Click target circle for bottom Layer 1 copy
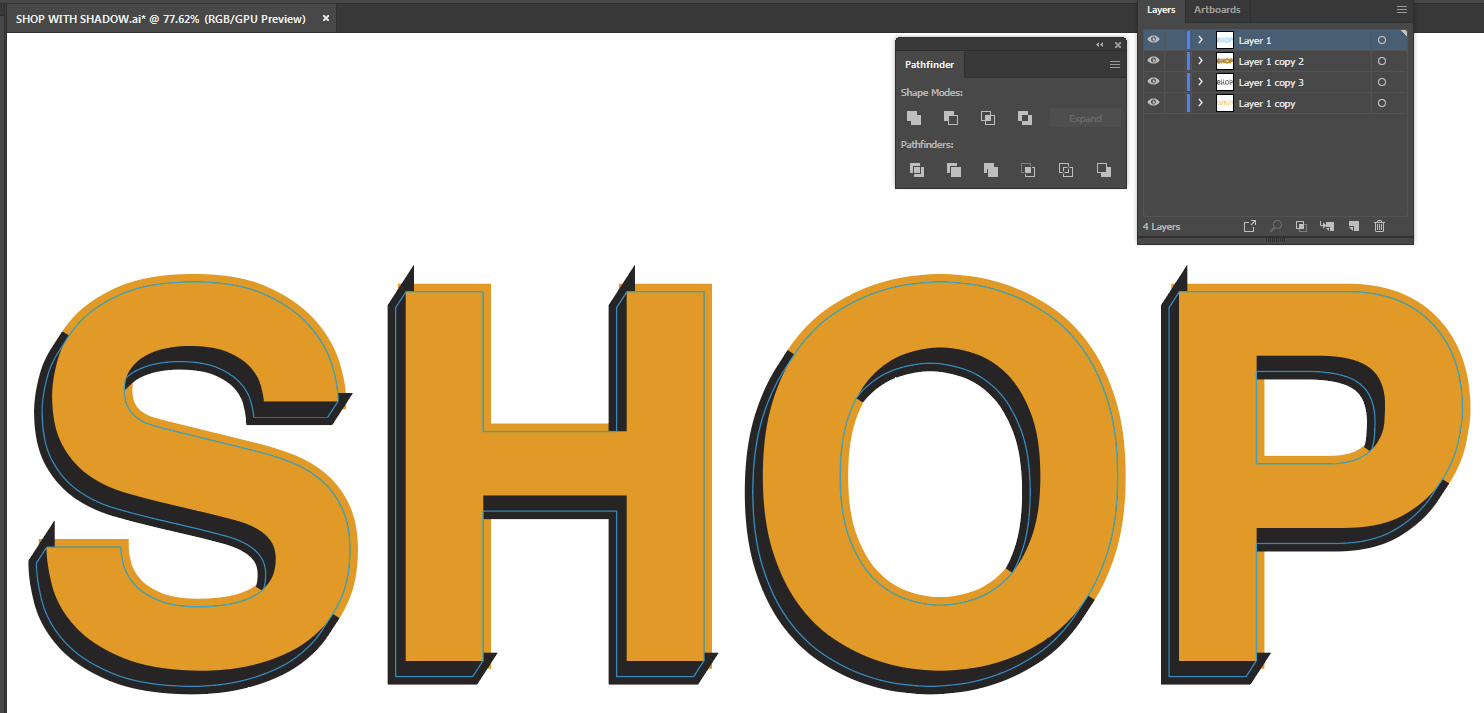 (x=1382, y=103)
